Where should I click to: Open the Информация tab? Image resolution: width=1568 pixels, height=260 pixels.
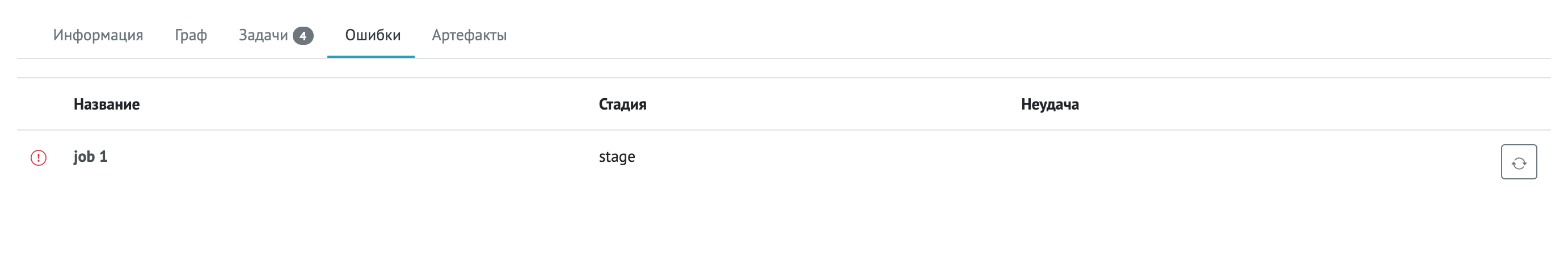(x=98, y=35)
